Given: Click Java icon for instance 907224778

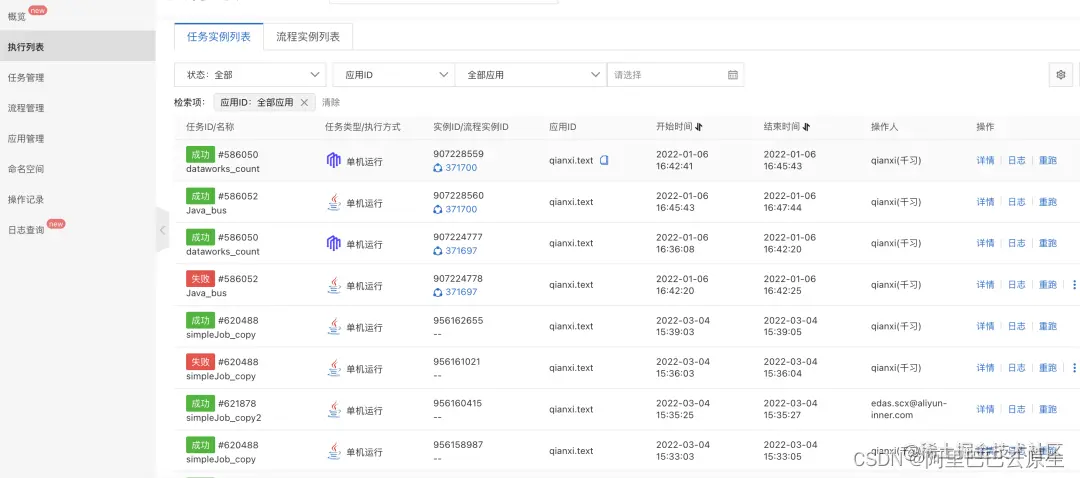Looking at the screenshot, I should pos(334,285).
